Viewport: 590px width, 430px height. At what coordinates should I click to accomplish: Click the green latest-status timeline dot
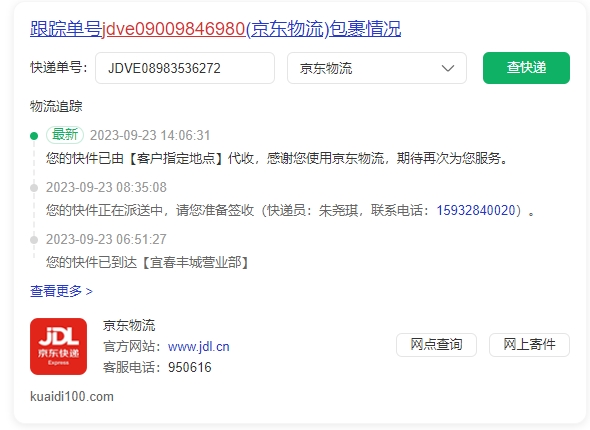point(34,136)
